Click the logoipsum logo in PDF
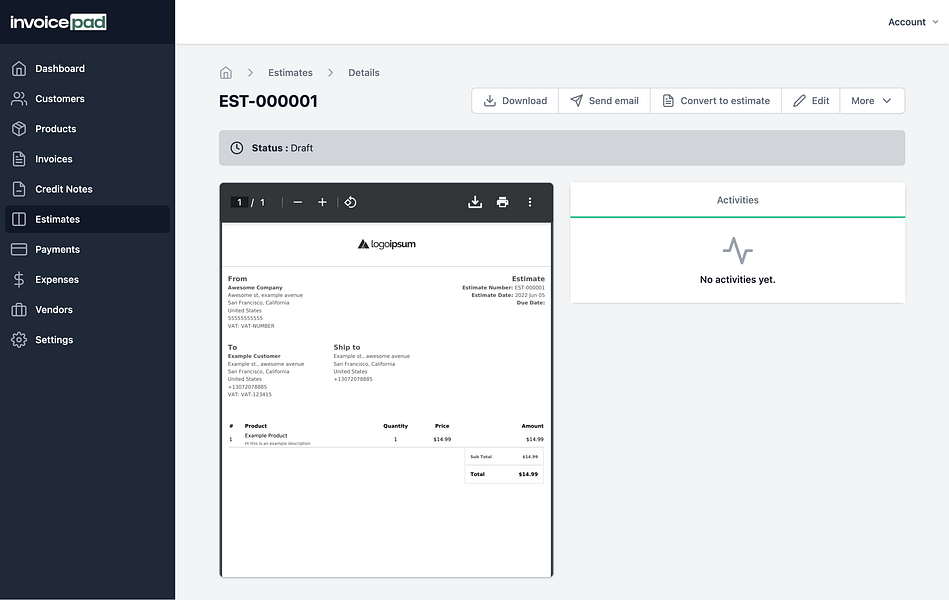949x600 pixels. pos(387,244)
